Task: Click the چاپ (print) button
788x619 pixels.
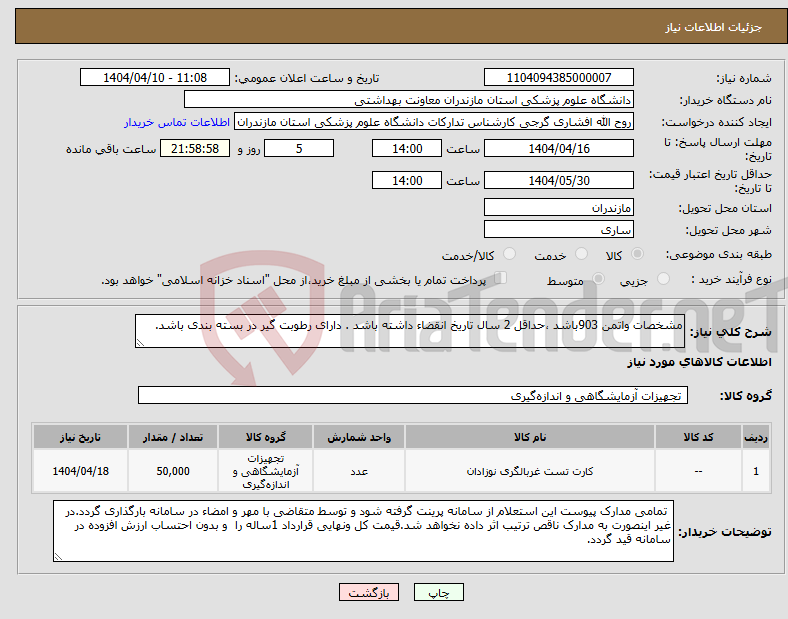Action: (438, 592)
